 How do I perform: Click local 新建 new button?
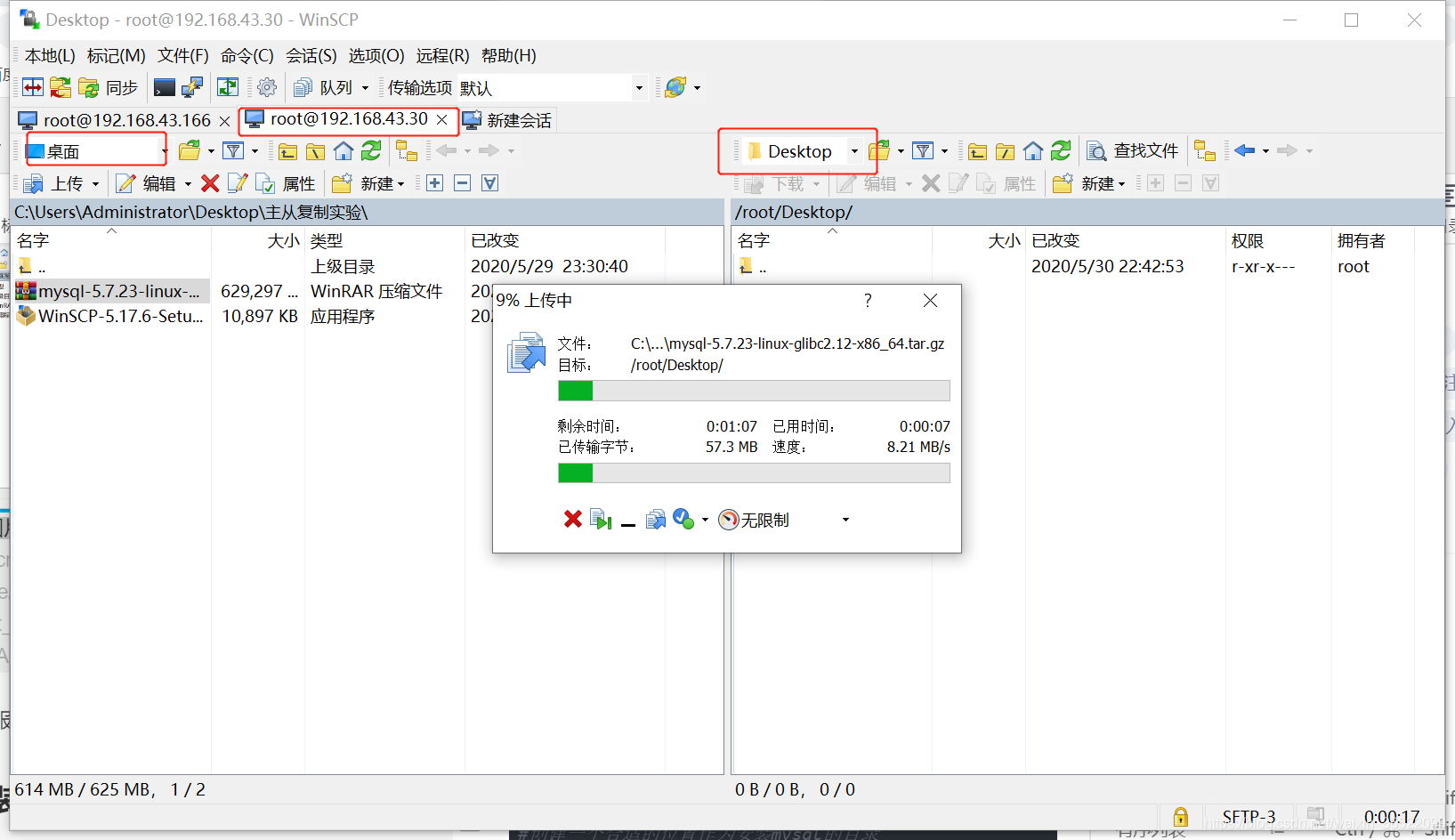pyautogui.click(x=368, y=183)
